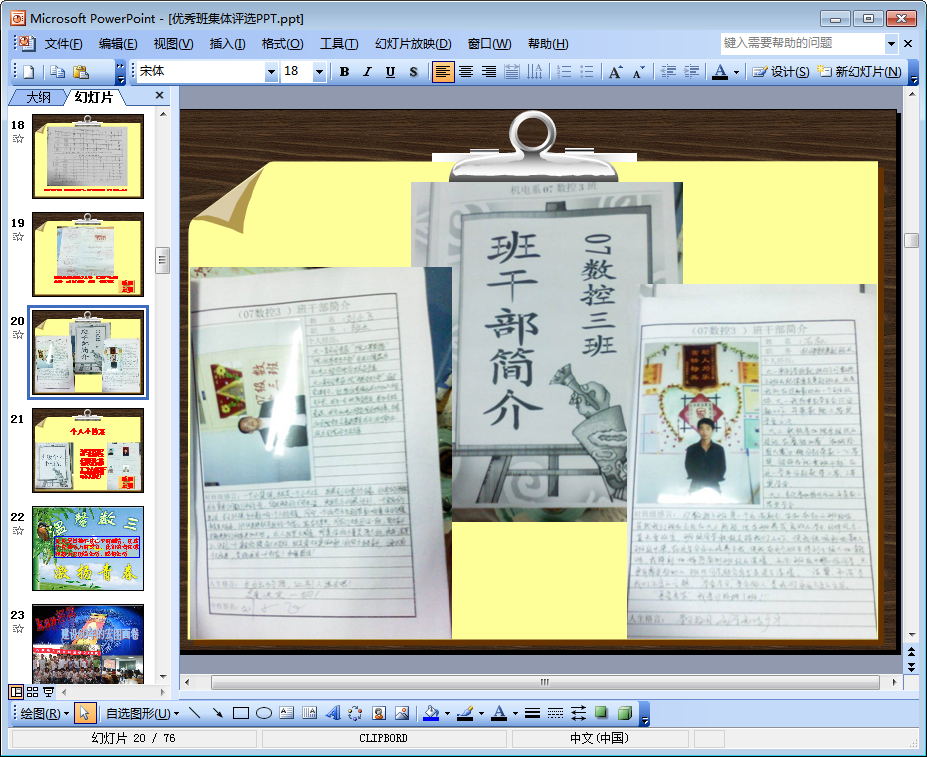Insert Clip Art
Viewport: 927px width, 757px height.
pos(379,713)
